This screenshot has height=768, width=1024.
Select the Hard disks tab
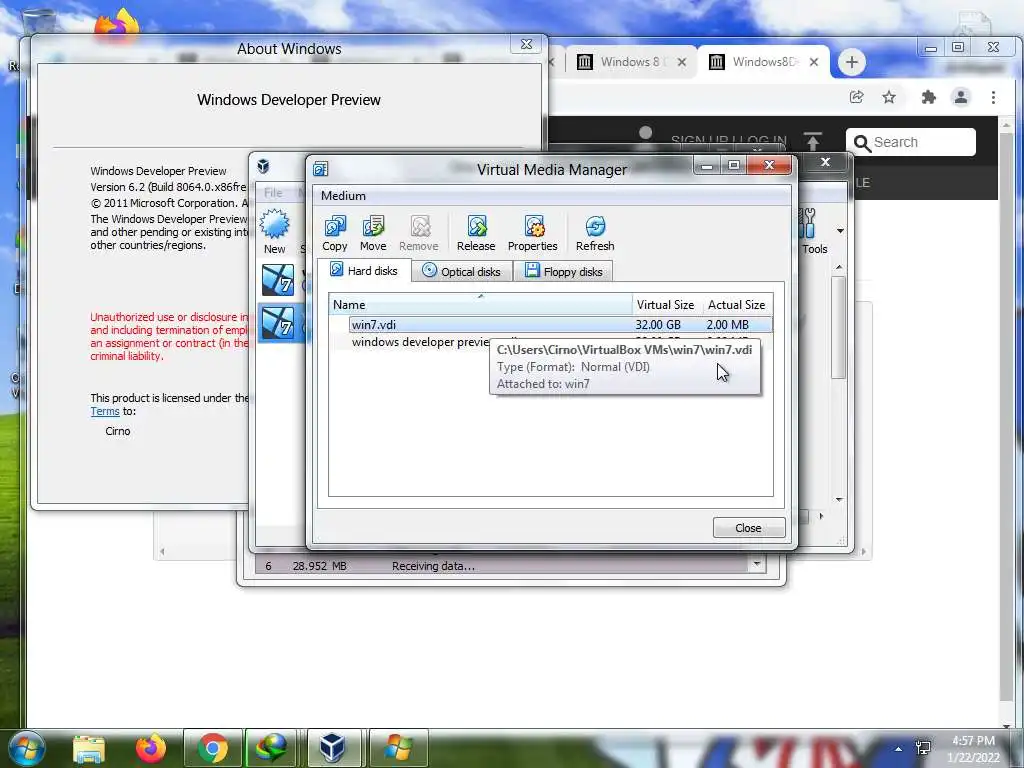pyautogui.click(x=364, y=270)
